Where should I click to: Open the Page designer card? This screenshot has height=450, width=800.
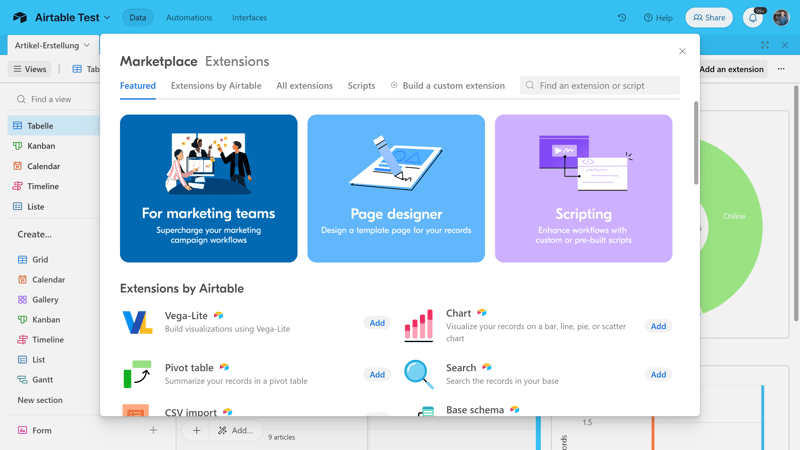pyautogui.click(x=396, y=188)
